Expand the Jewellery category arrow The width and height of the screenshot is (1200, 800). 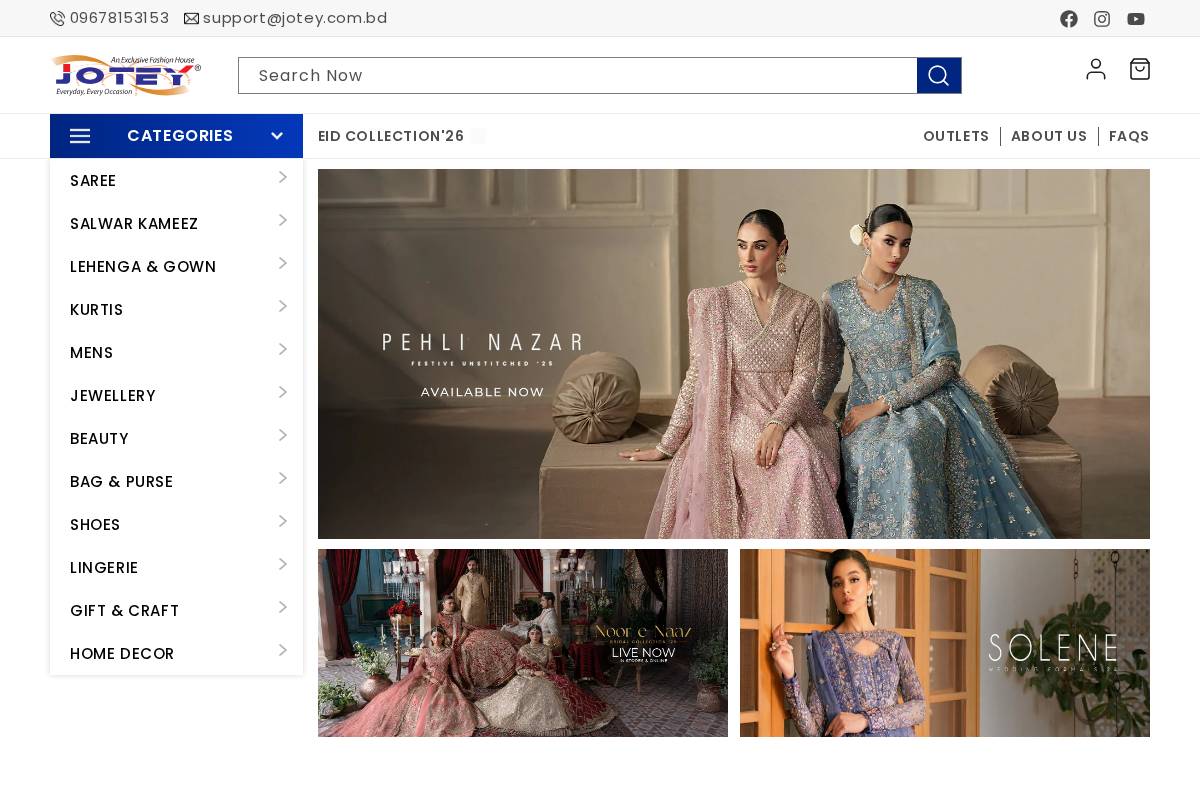(x=283, y=393)
